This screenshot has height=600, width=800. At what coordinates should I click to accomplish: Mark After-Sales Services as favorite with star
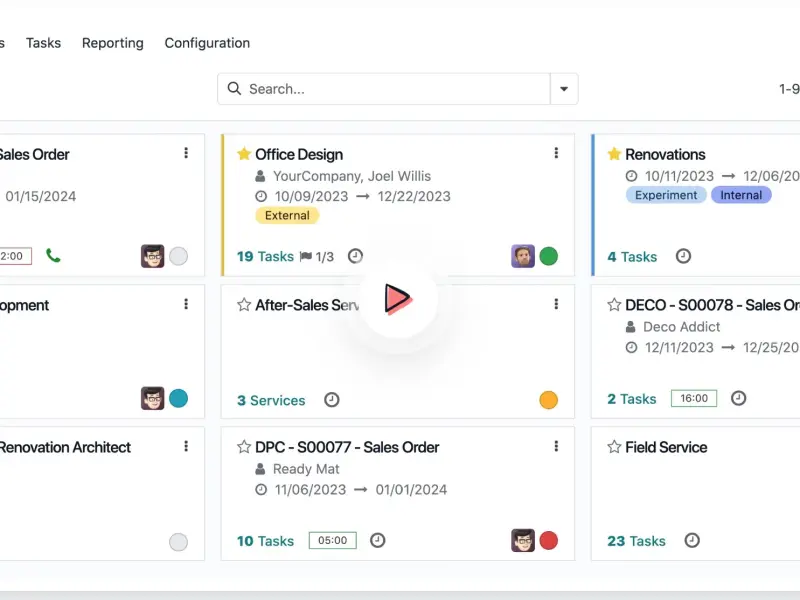click(244, 305)
